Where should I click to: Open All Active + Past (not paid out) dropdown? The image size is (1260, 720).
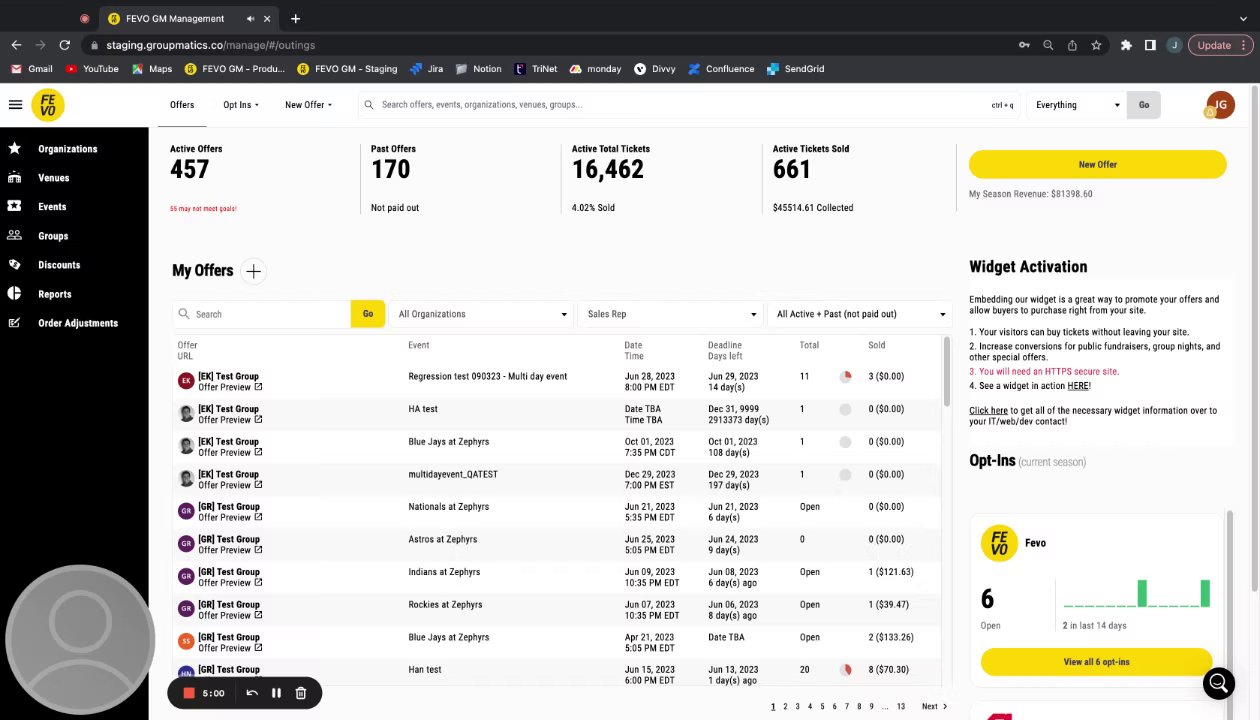pos(860,314)
